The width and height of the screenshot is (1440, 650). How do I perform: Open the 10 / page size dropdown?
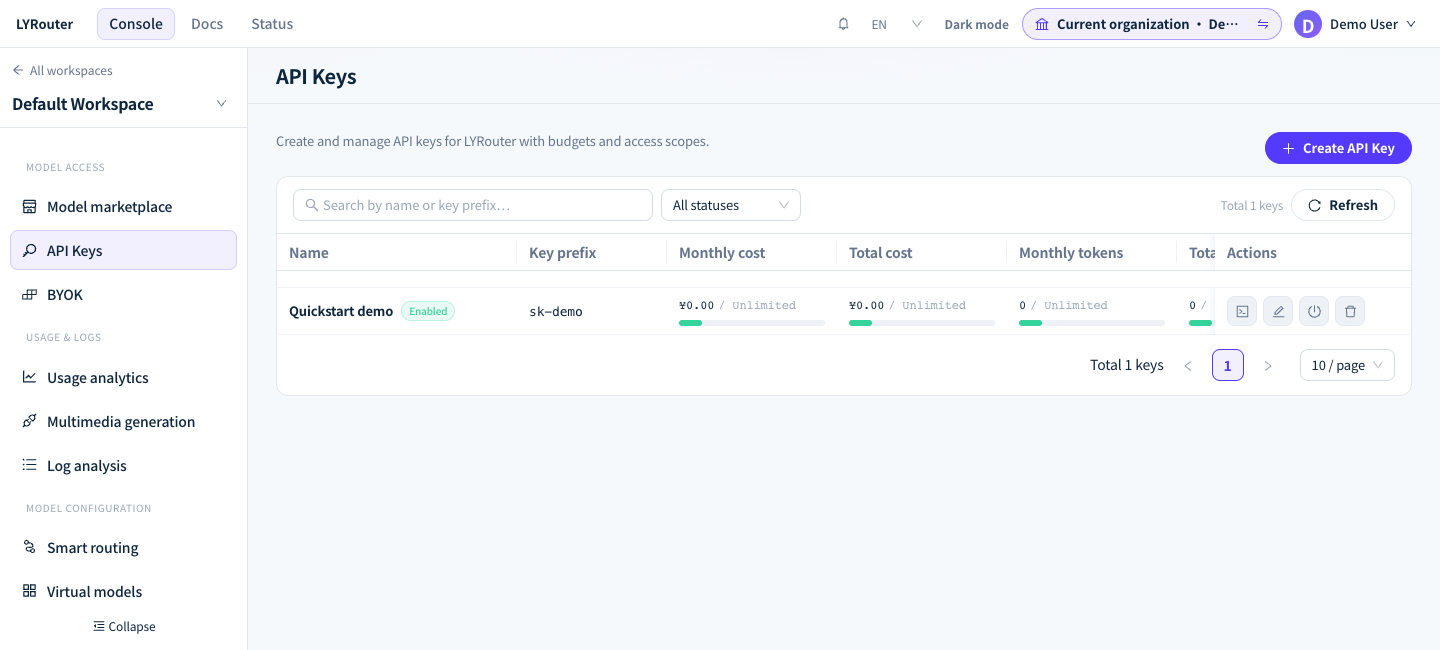click(x=1347, y=365)
